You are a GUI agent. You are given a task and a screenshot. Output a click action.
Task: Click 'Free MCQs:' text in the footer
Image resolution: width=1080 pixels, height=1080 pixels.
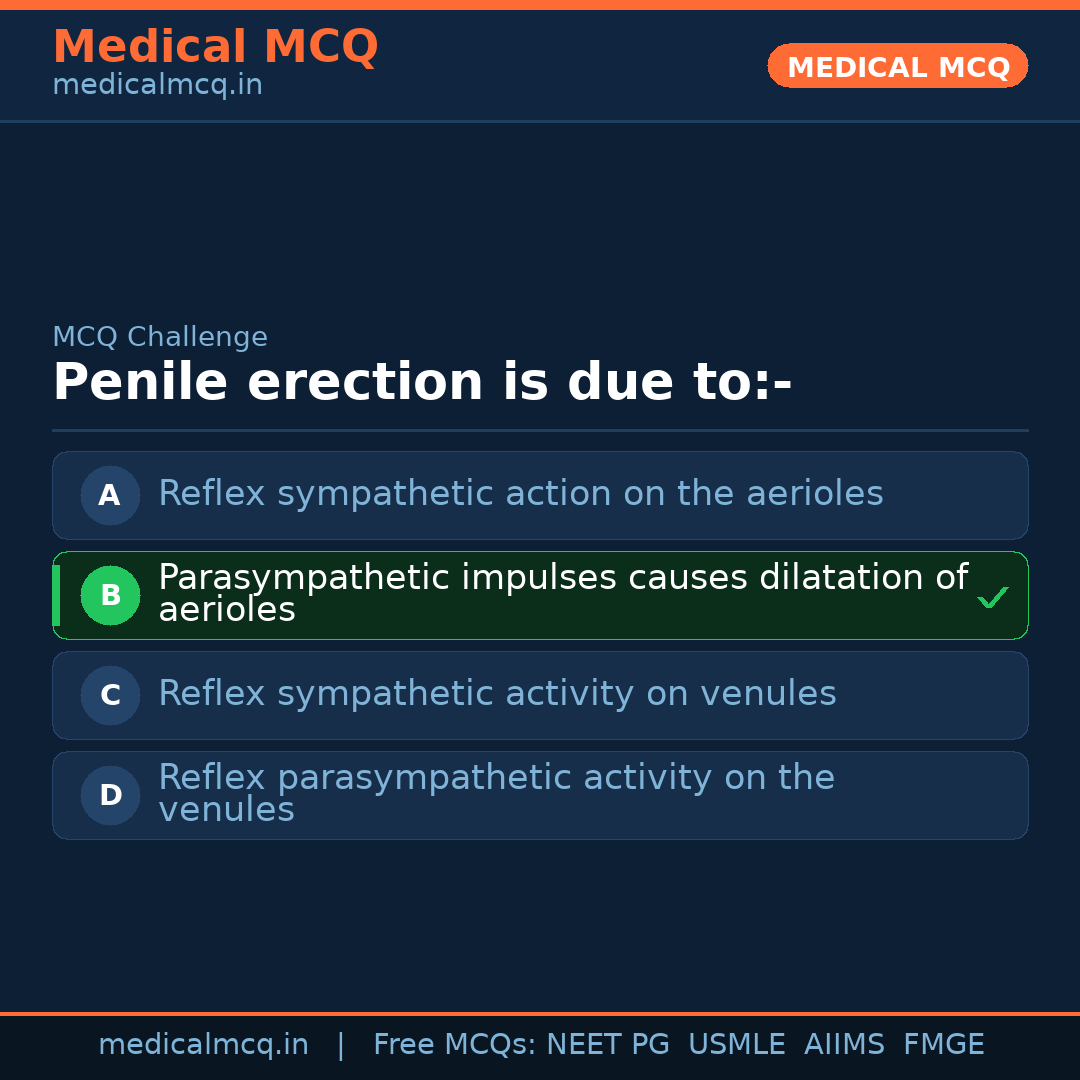coord(454,1045)
